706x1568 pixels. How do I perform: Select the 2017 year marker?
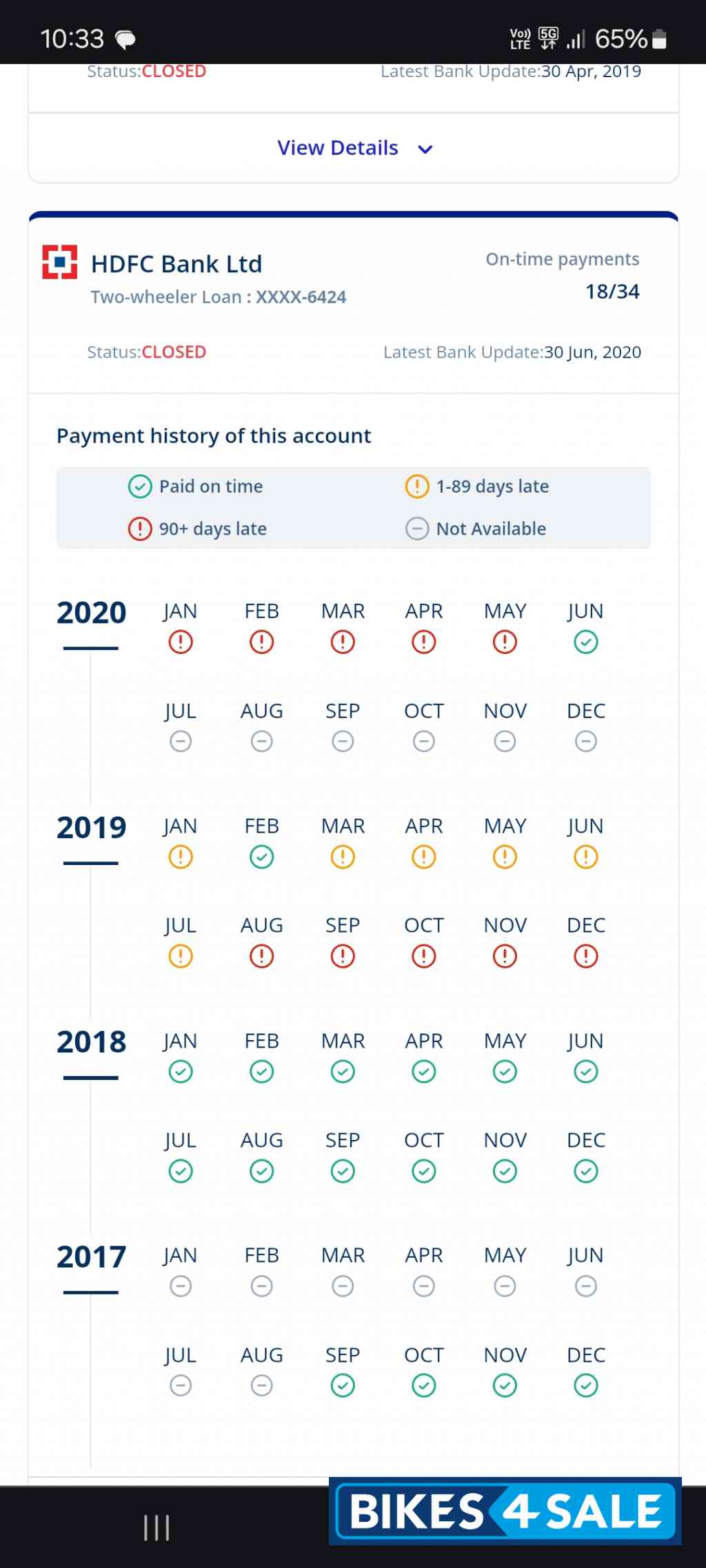[91, 1257]
